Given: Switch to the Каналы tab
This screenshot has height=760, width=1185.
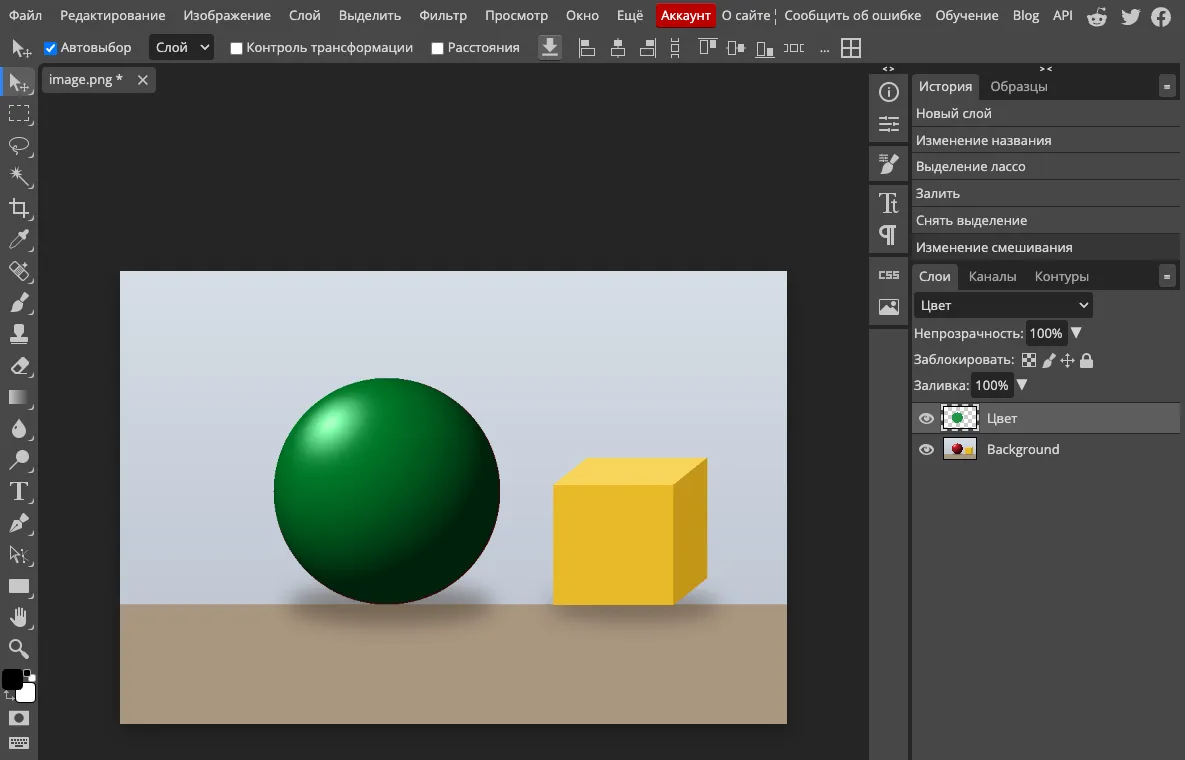Looking at the screenshot, I should pyautogui.click(x=992, y=277).
